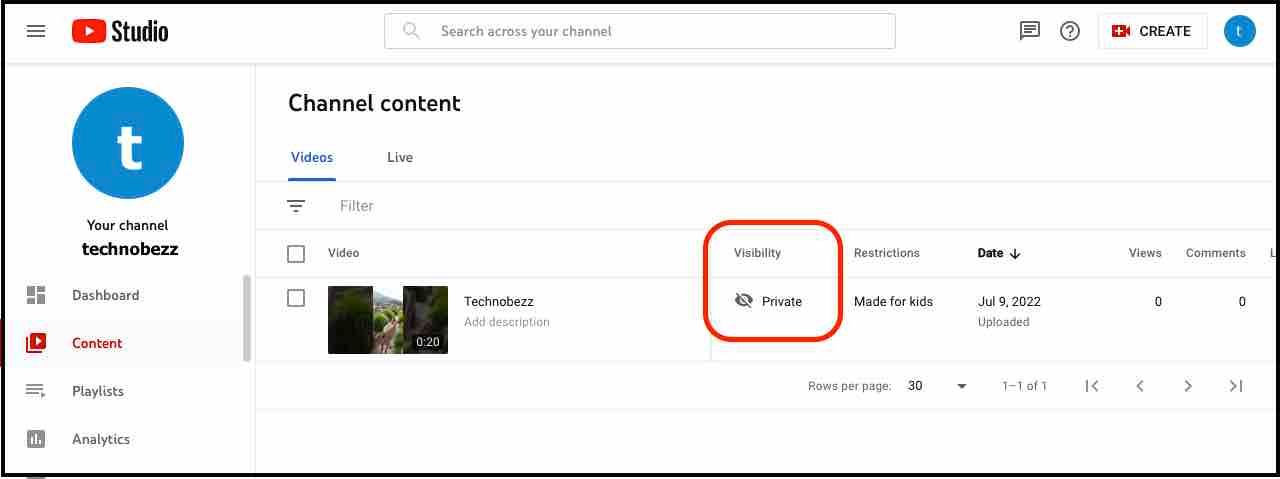Click the search magnifier icon
The image size is (1280, 479).
(x=411, y=31)
